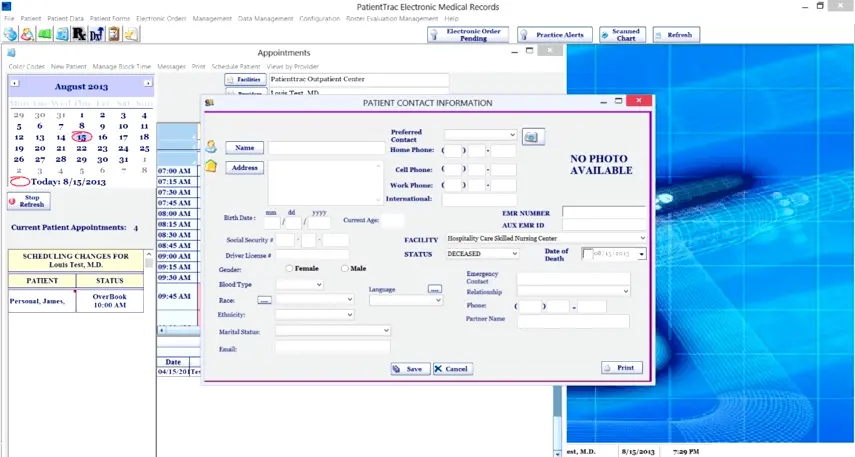The width and height of the screenshot is (855, 457).
Task: Click the Practice Alerts button
Action: click(x=553, y=35)
